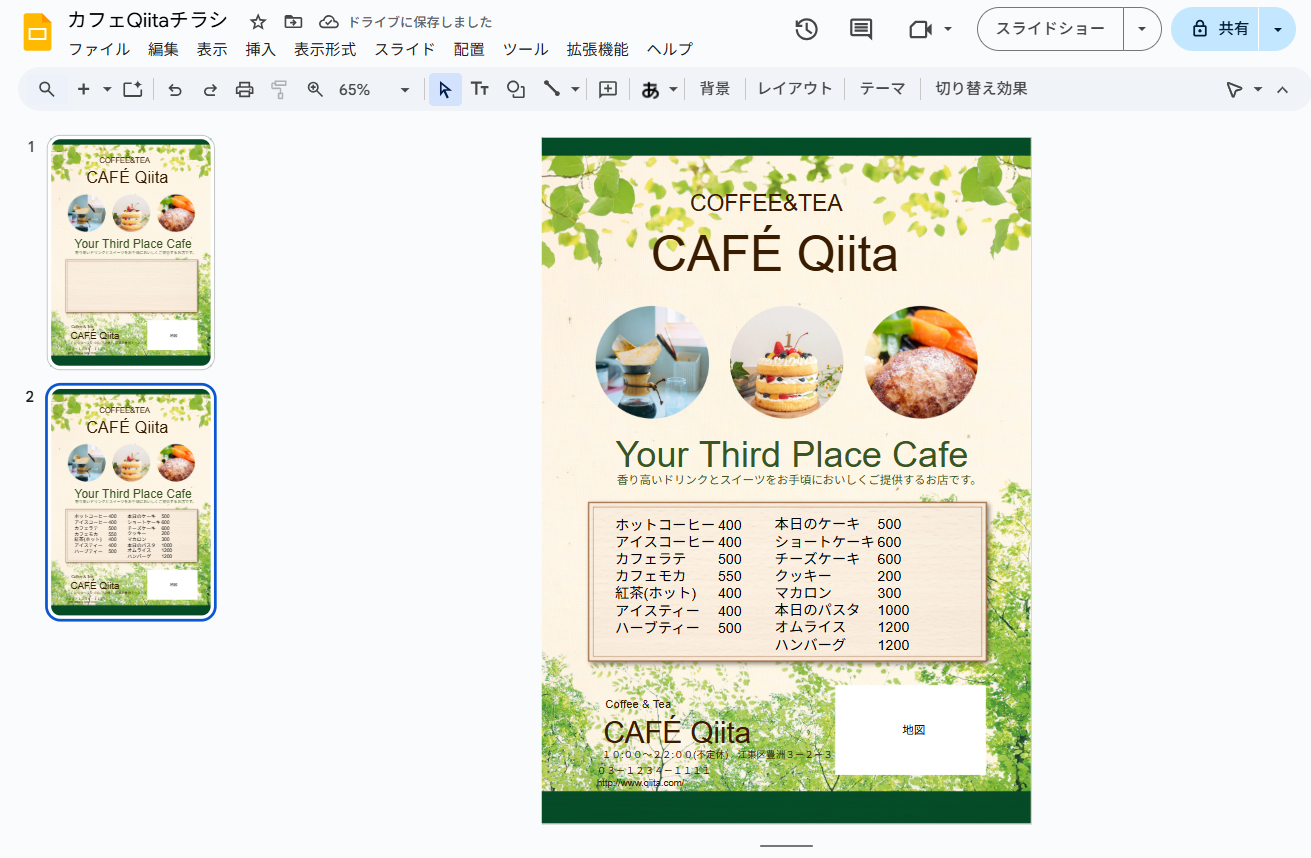Click the Your Third Place Cafe text
Screen dimensions: 1311x858
coord(792,454)
